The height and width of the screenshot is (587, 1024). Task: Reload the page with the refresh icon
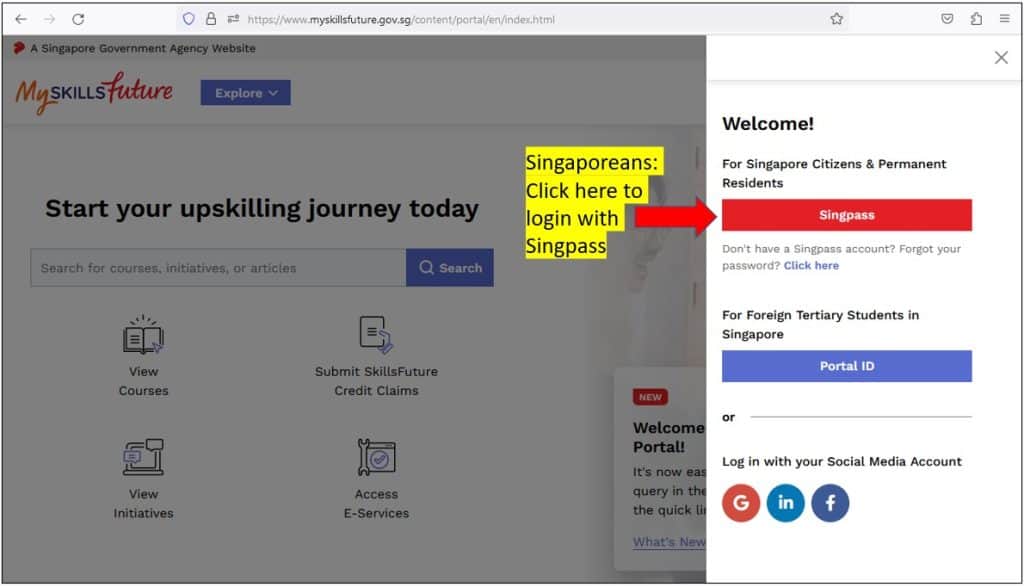(78, 19)
